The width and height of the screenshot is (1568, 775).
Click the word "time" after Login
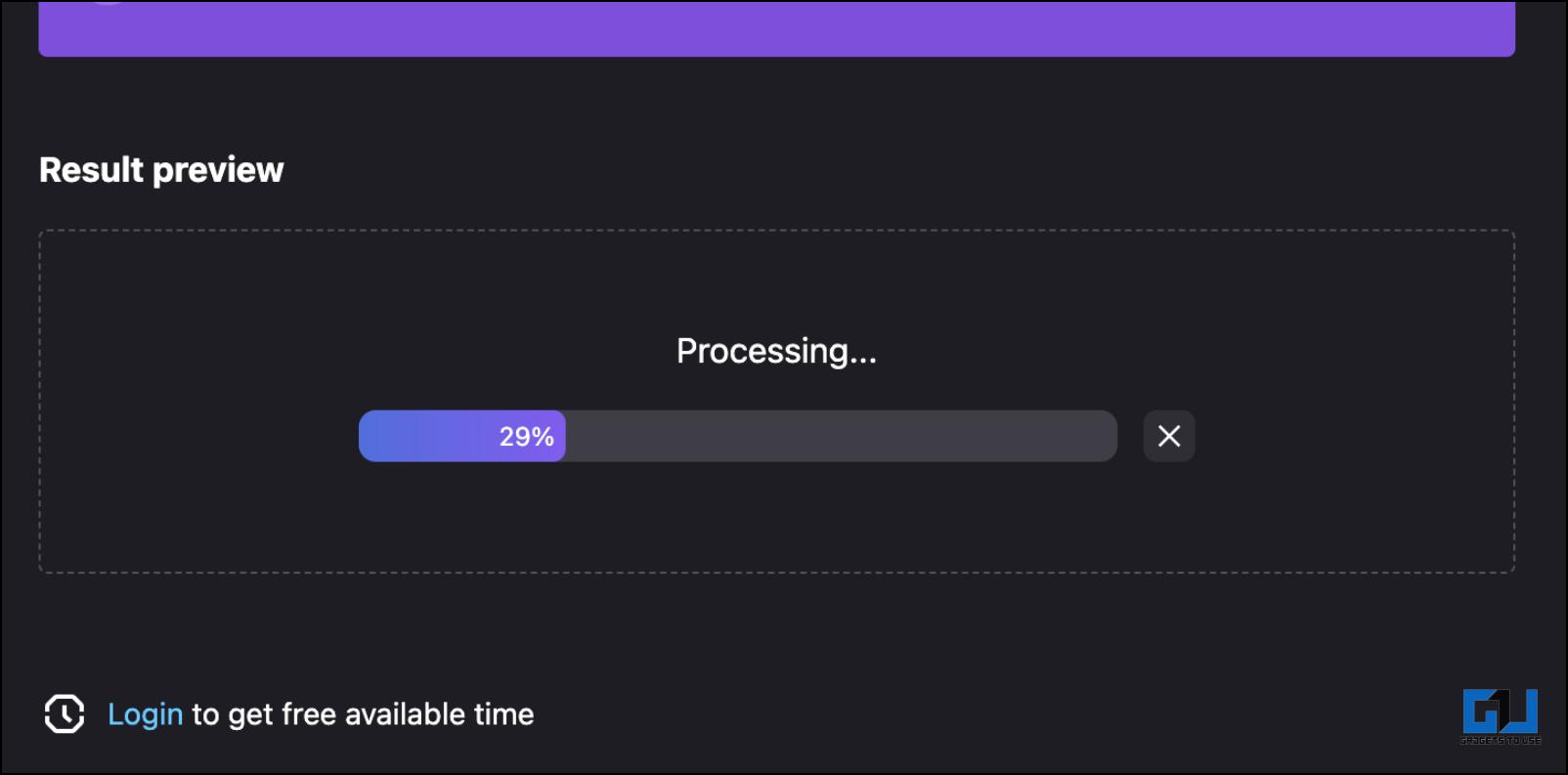click(503, 714)
